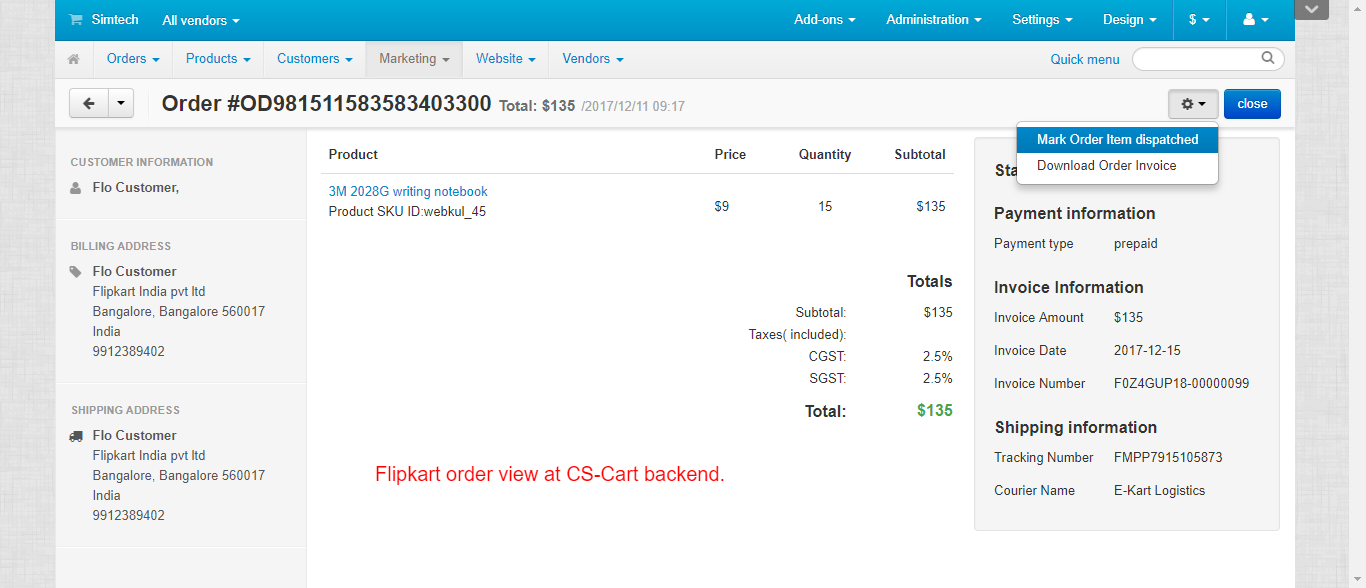The image size is (1366, 588).
Task: Click the Invoice Amount $135 value
Action: (1128, 318)
